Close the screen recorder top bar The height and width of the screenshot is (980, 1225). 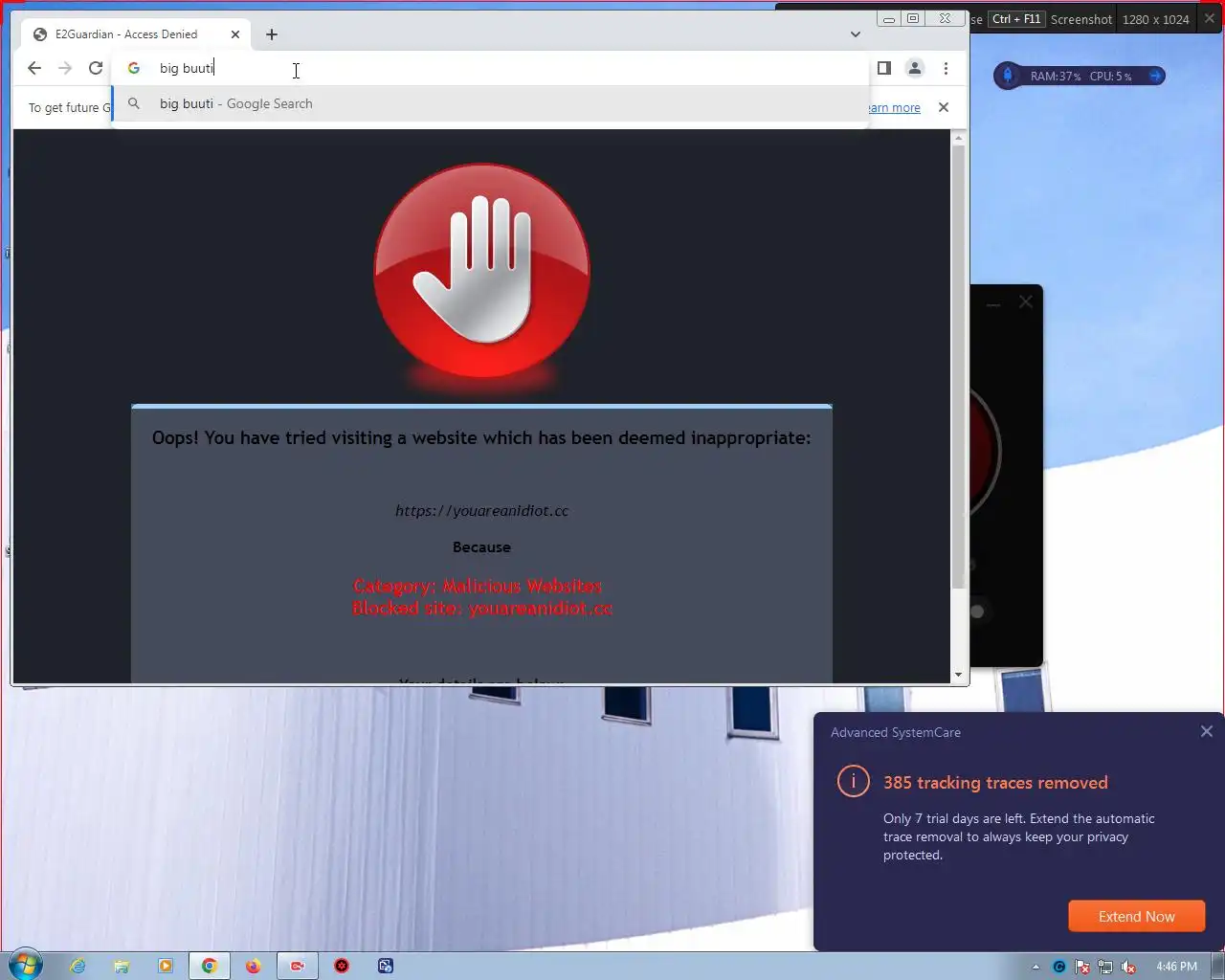pyautogui.click(x=1210, y=18)
